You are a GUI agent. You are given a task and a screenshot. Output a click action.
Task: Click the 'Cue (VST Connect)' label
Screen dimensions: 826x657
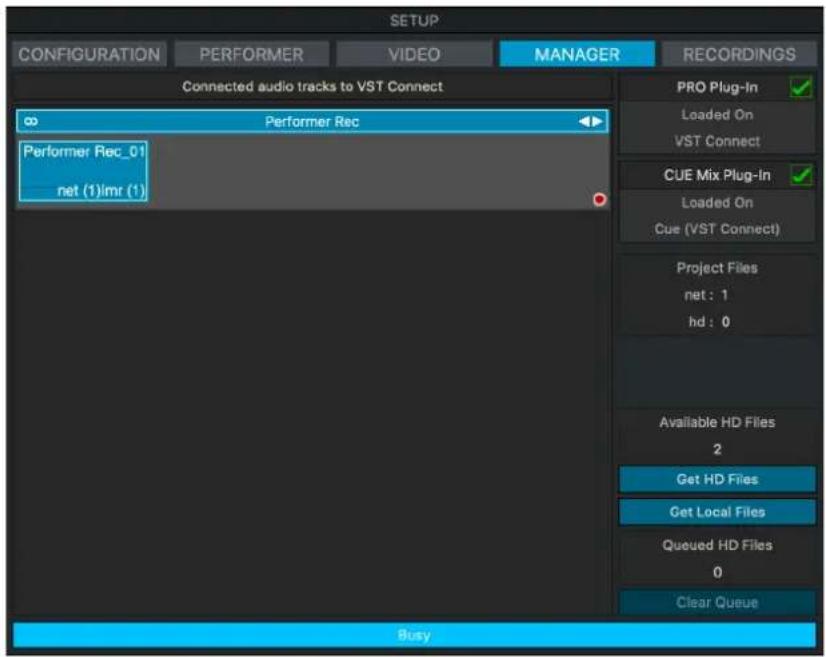717,229
